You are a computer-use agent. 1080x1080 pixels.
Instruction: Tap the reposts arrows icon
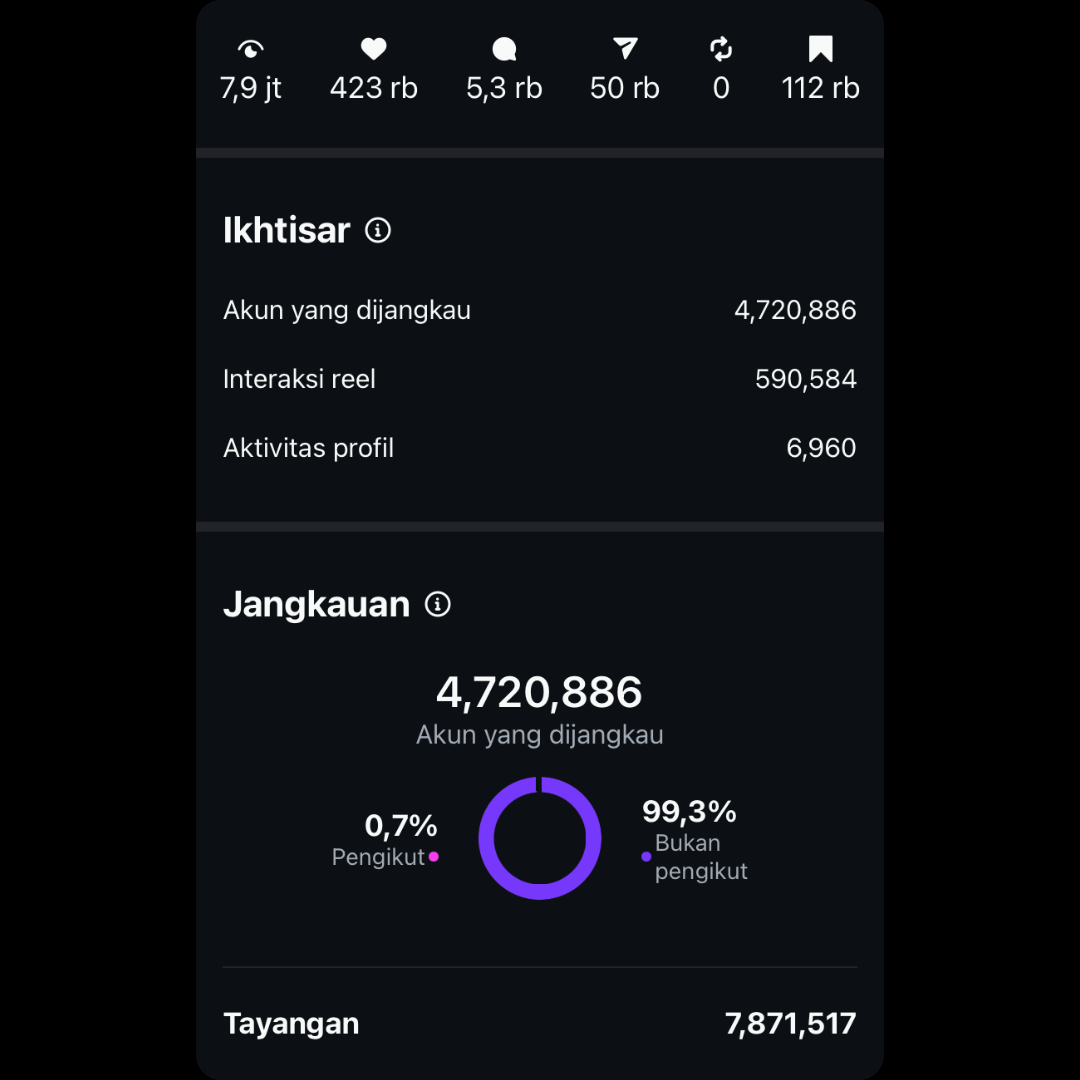click(x=721, y=49)
